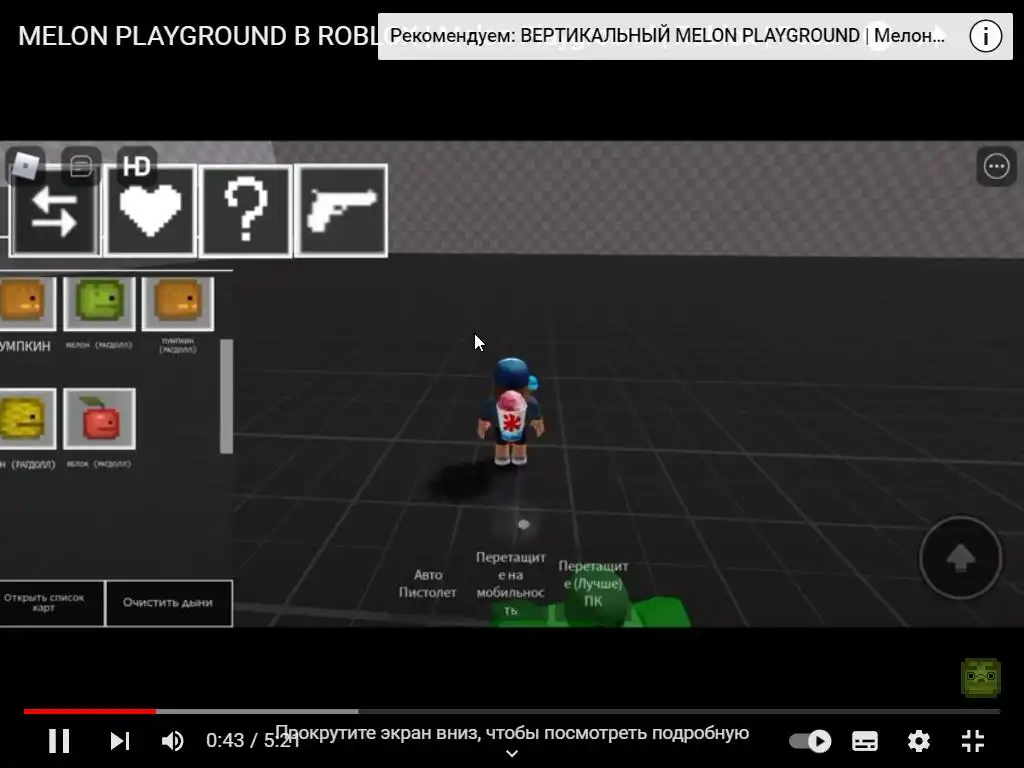
Task: Pause the video playback
Action: click(59, 741)
